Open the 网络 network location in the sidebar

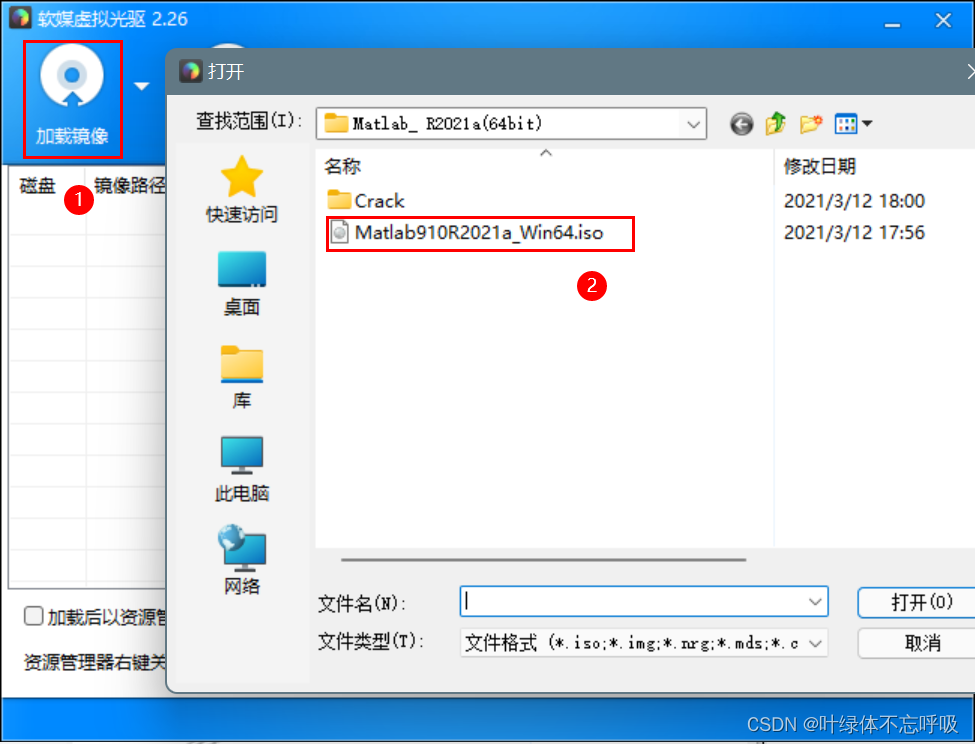(241, 560)
